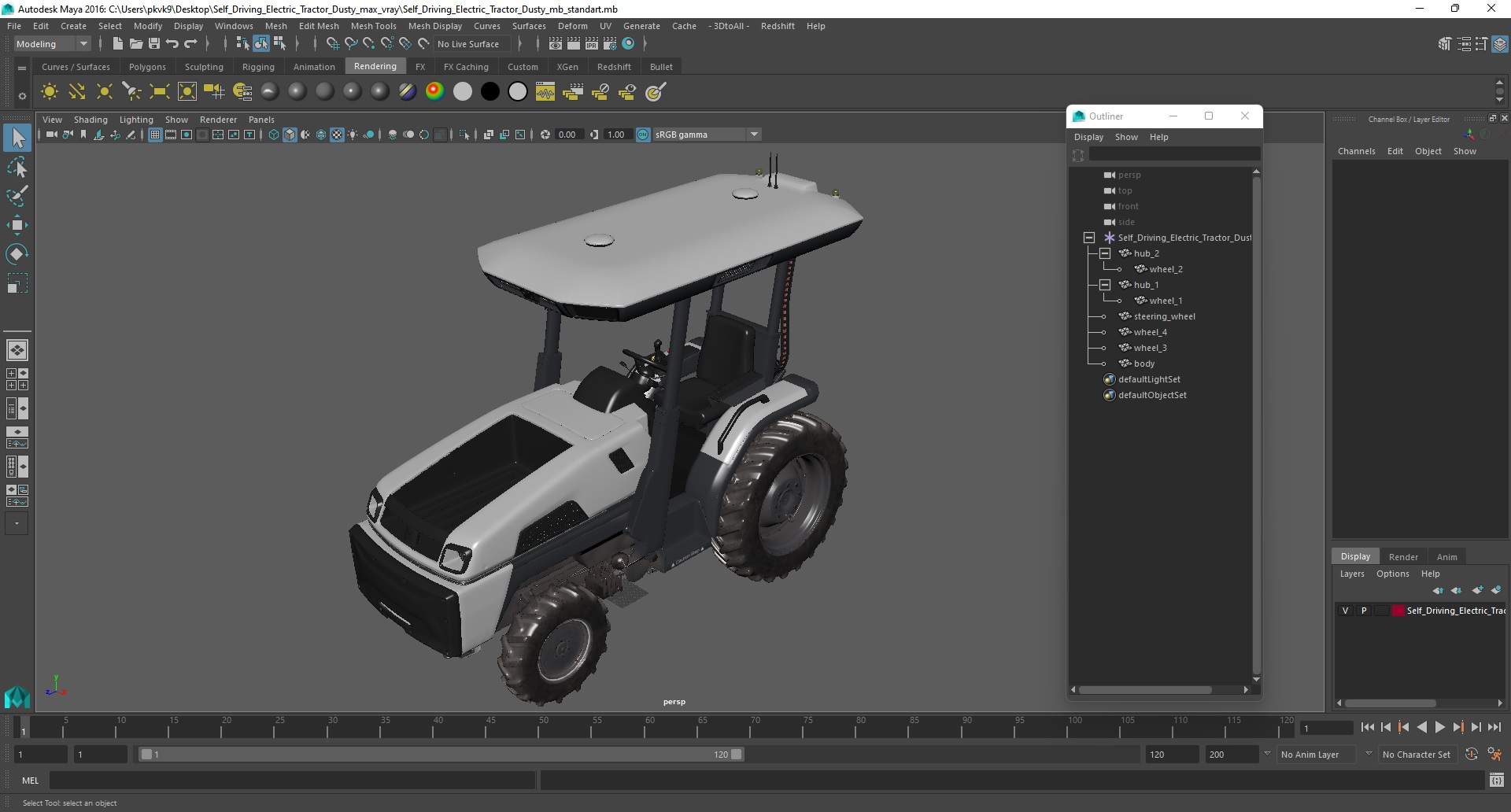Toggle color management ON button

pyautogui.click(x=643, y=135)
